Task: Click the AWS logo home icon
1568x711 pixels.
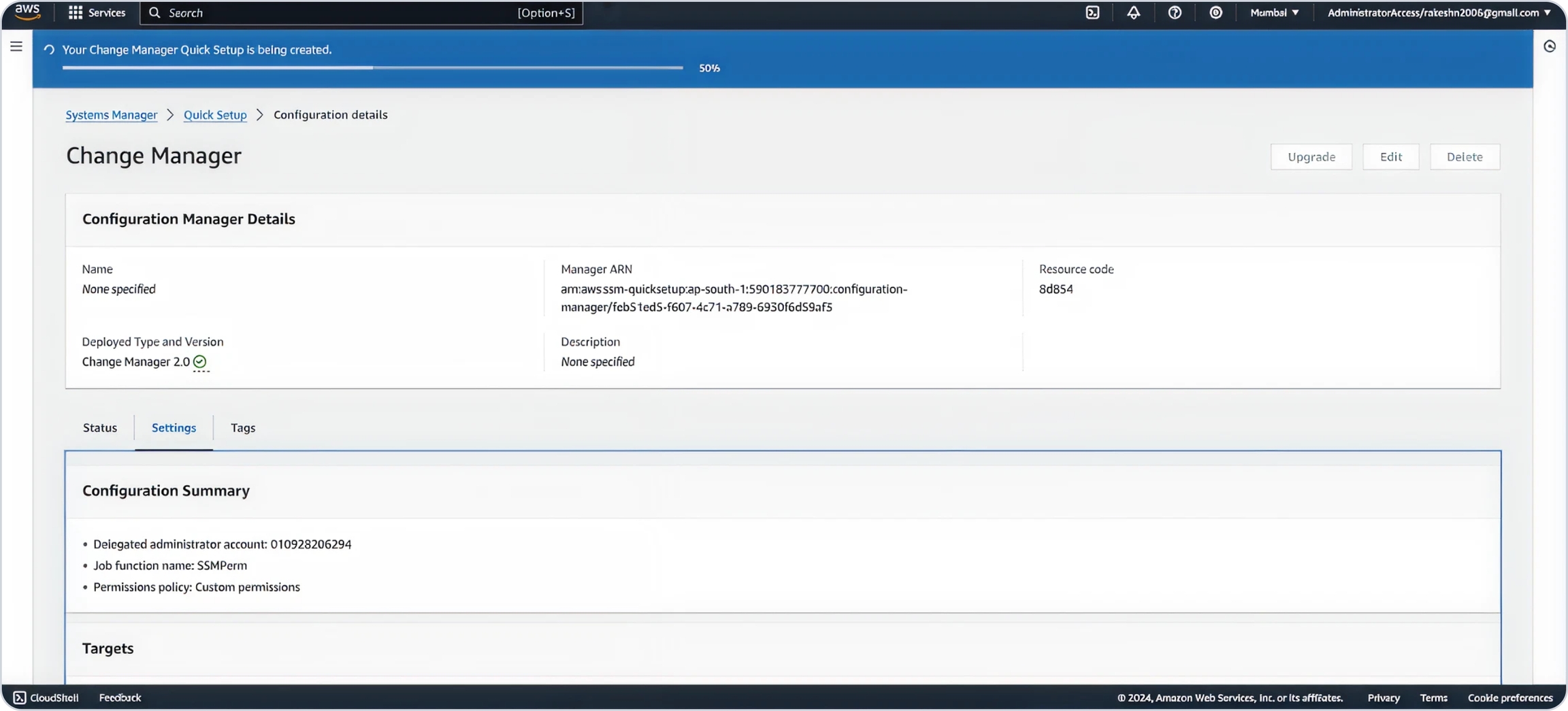Action: click(27, 12)
